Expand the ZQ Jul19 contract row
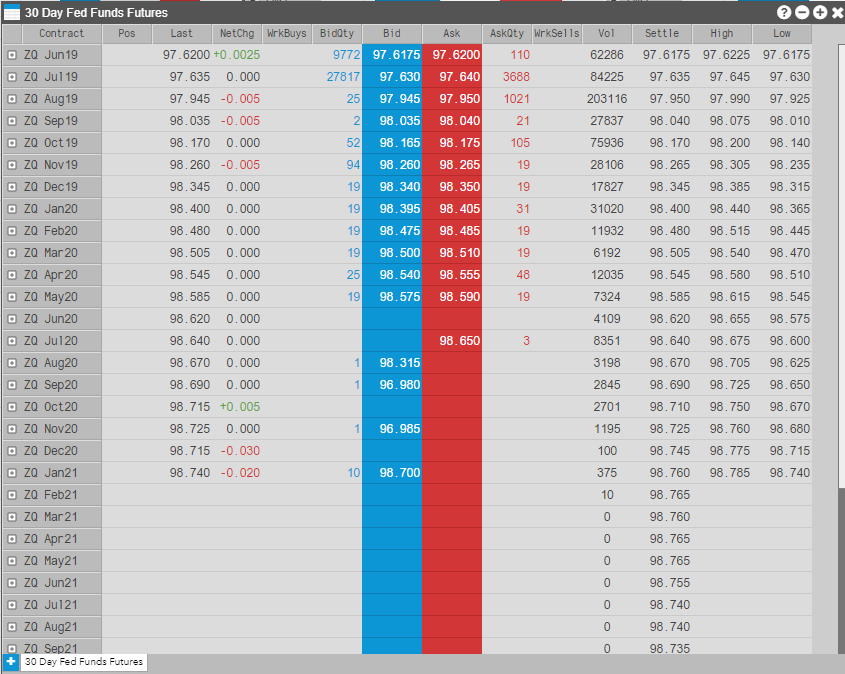845x674 pixels. click(12, 77)
